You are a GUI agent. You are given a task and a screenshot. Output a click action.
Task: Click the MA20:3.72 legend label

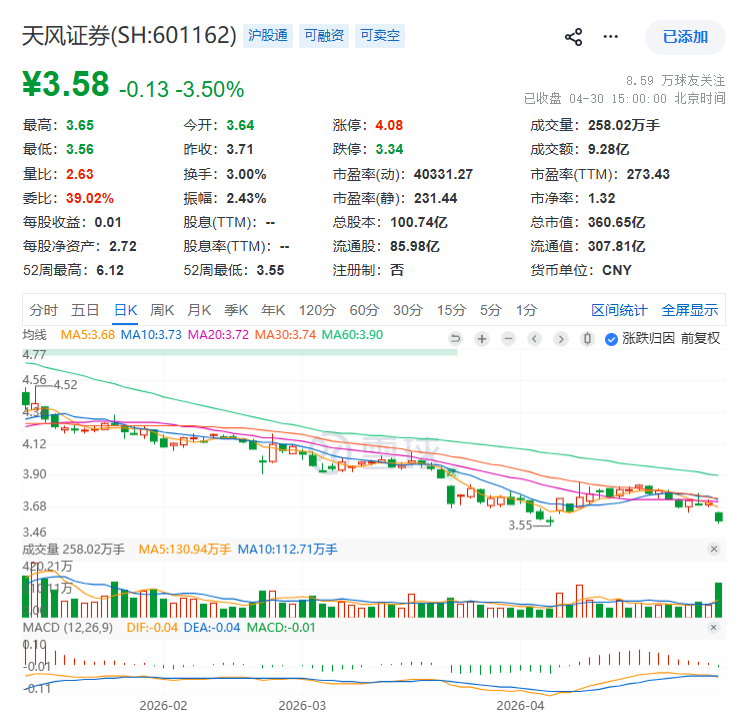tap(218, 335)
